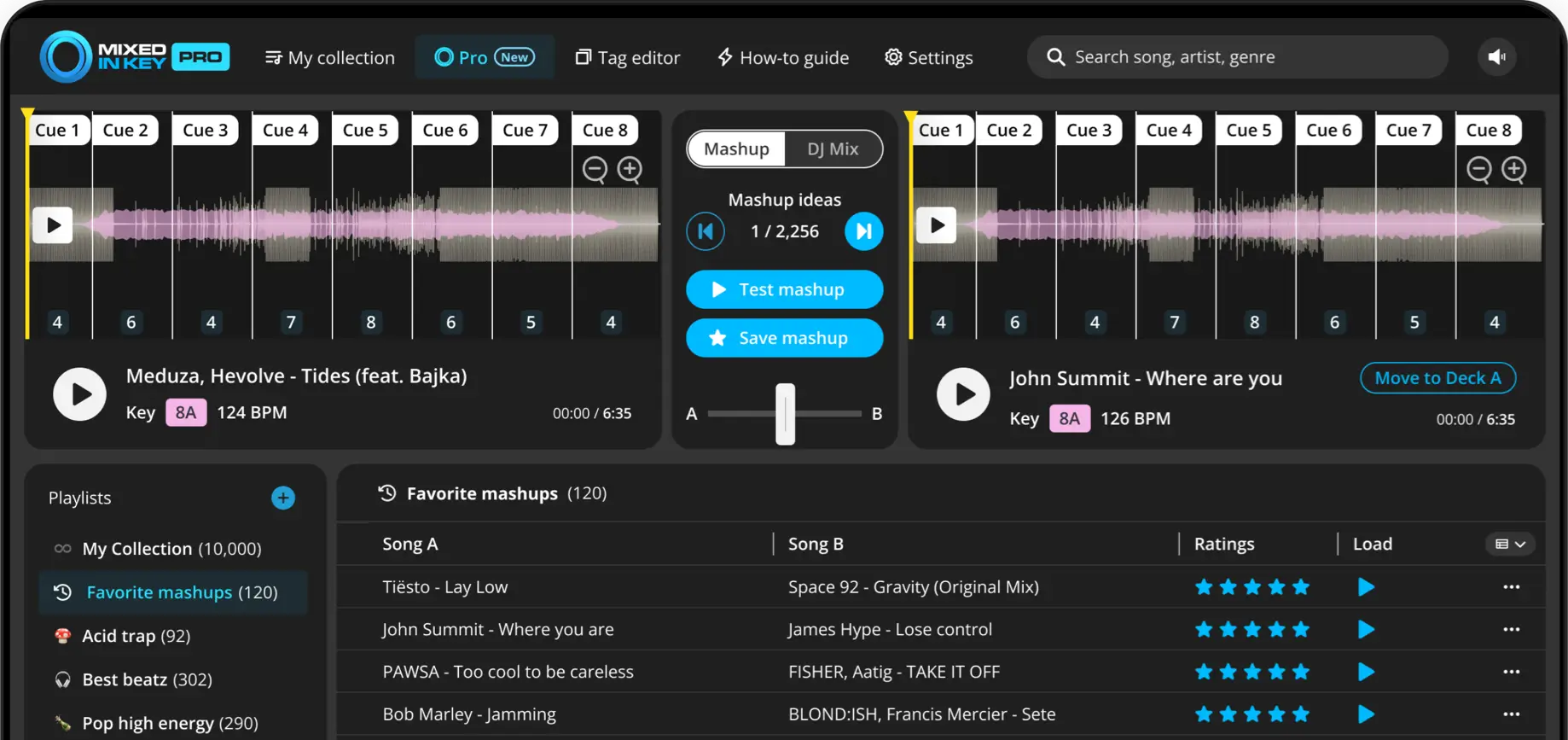Image resolution: width=1568 pixels, height=740 pixels.
Task: Jump to Cue 2 on Deck B
Action: click(1009, 130)
